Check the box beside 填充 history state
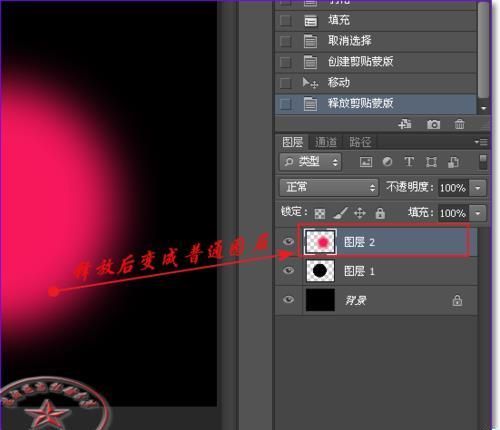The image size is (500, 430). click(x=286, y=21)
